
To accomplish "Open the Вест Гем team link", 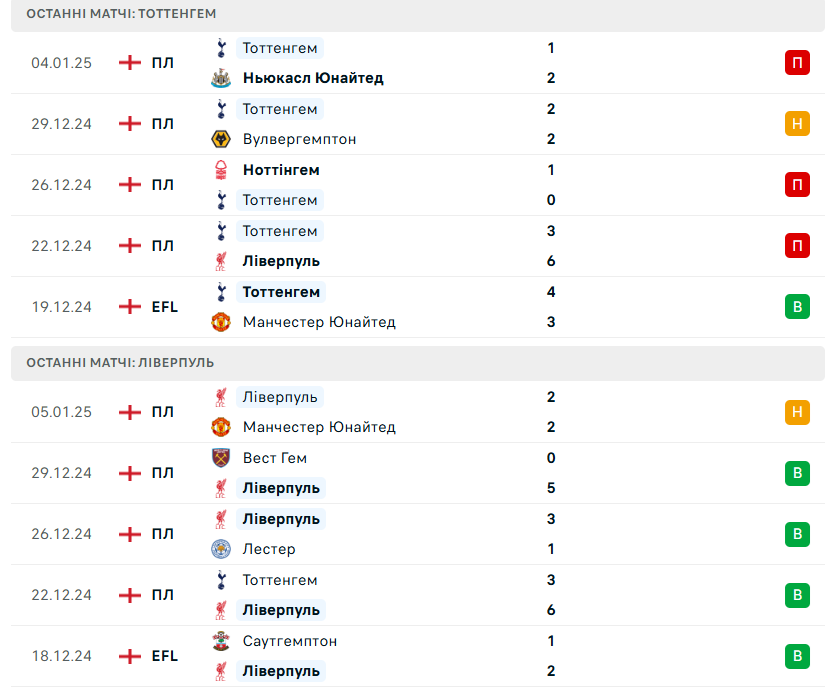I will click(x=275, y=458).
